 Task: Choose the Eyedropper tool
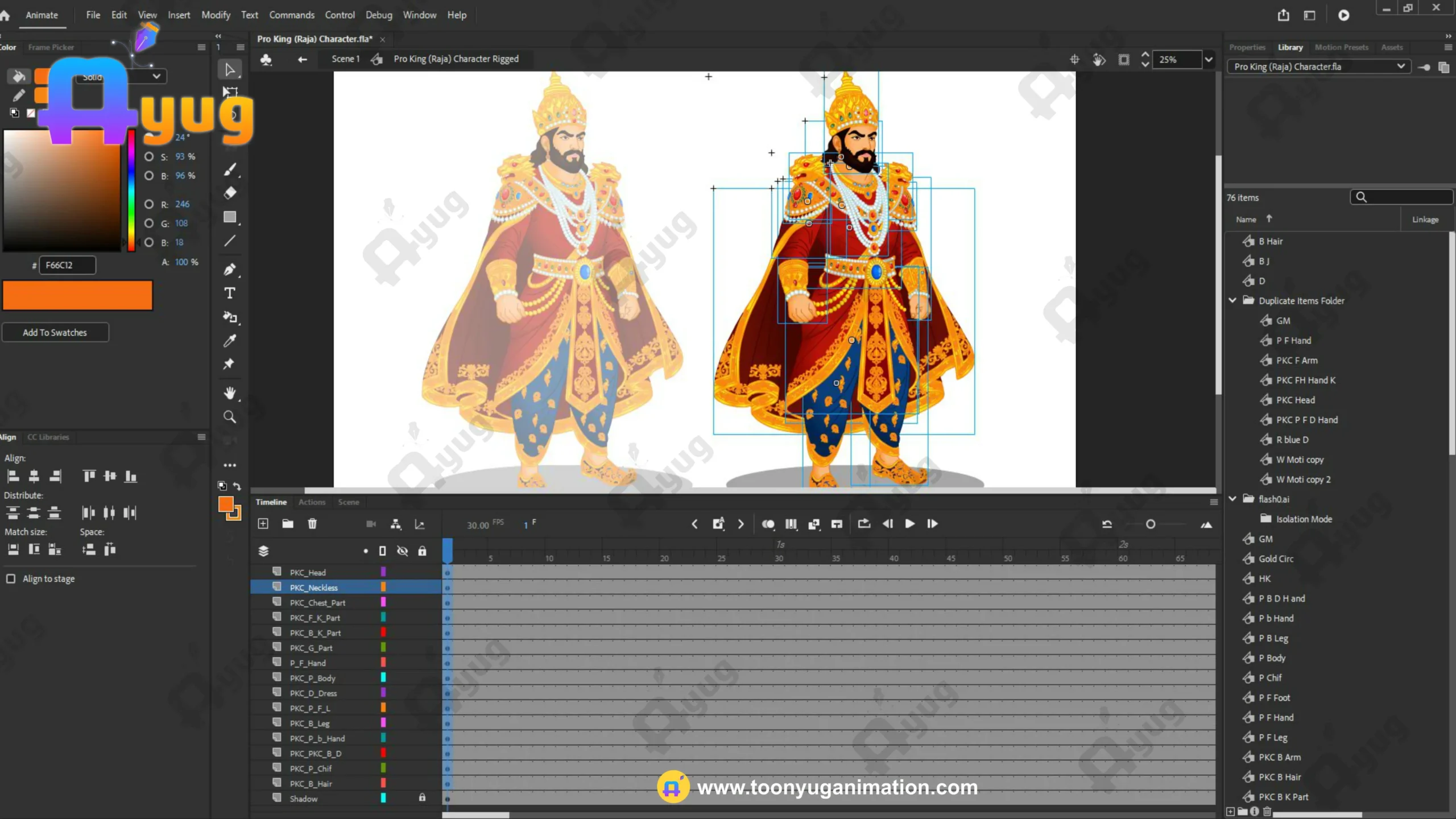[x=230, y=341]
